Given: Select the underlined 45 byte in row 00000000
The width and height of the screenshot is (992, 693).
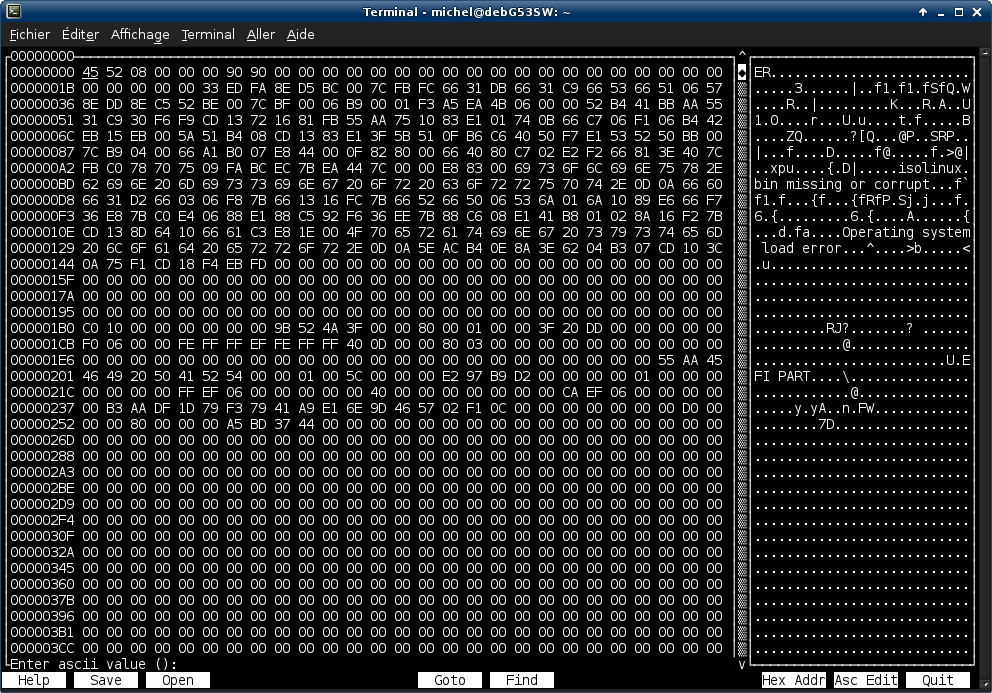Looking at the screenshot, I should 90,72.
